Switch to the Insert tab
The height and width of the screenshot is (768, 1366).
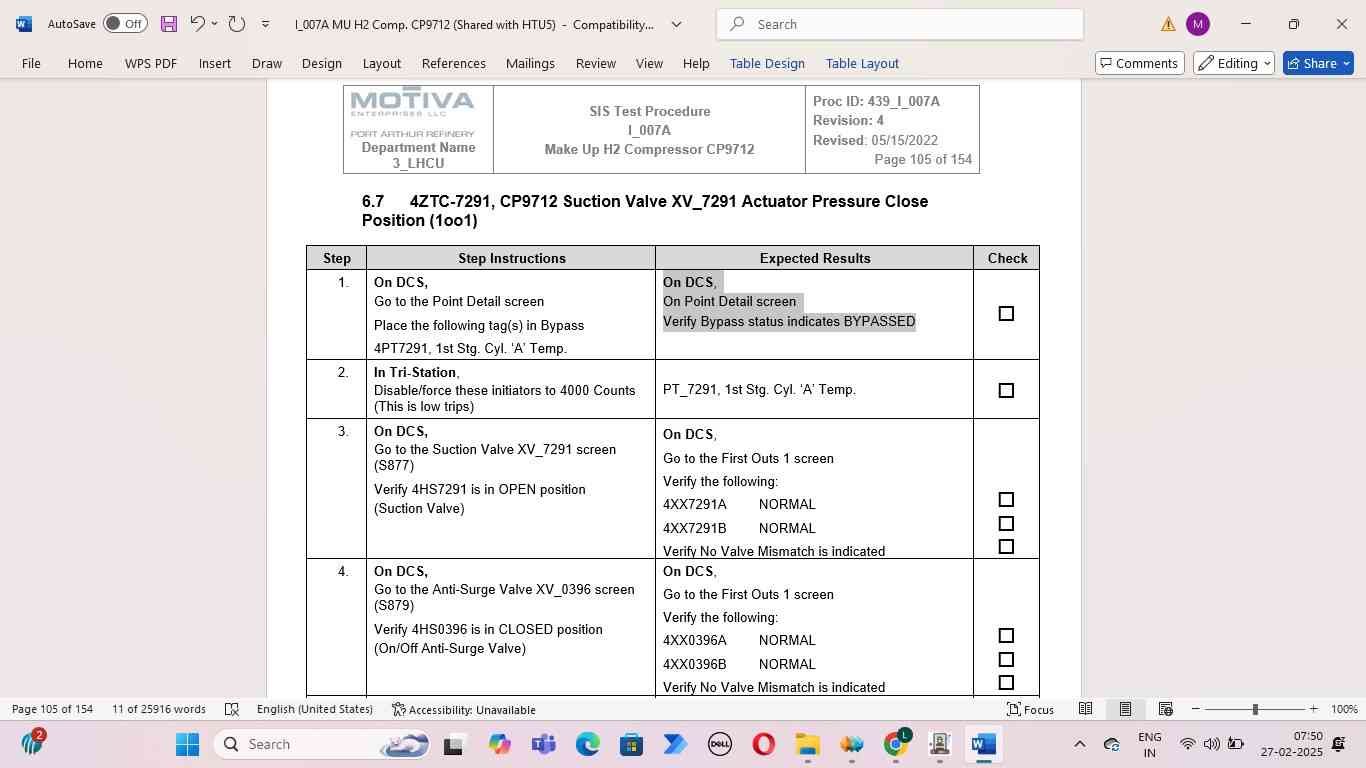[x=215, y=63]
